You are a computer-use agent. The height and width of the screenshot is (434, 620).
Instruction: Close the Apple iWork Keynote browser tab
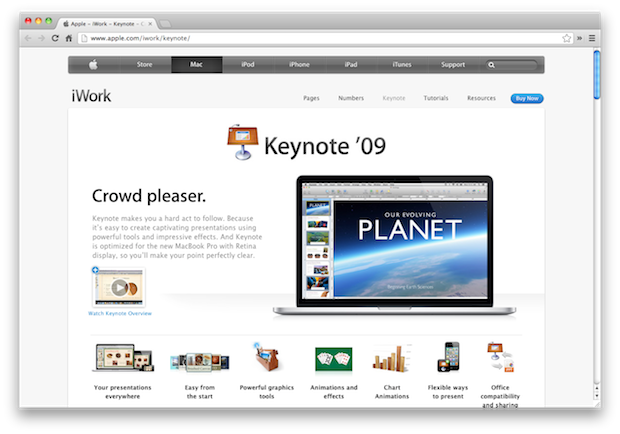point(150,24)
